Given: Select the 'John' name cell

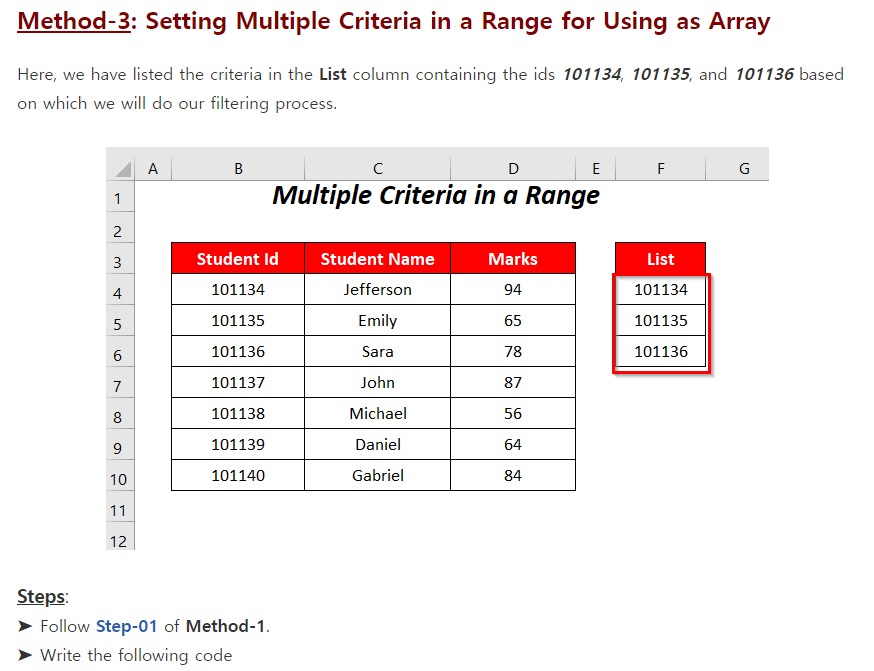Looking at the screenshot, I should pos(377,382).
